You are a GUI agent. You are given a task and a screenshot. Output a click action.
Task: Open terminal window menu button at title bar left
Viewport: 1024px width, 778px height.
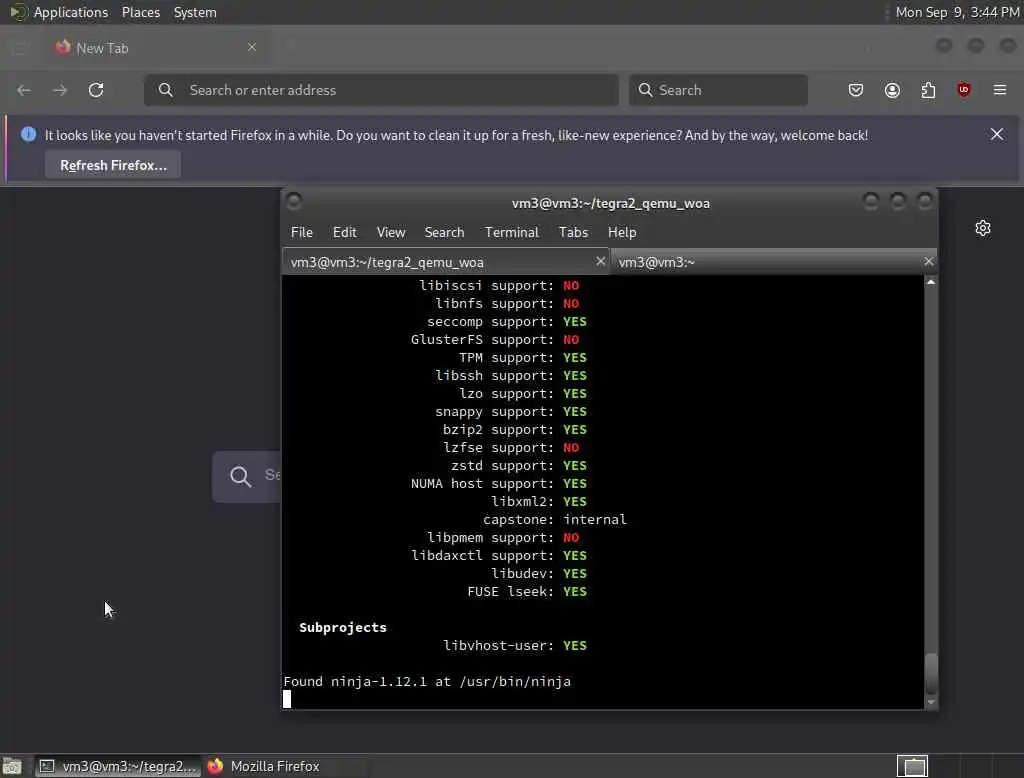(x=294, y=201)
